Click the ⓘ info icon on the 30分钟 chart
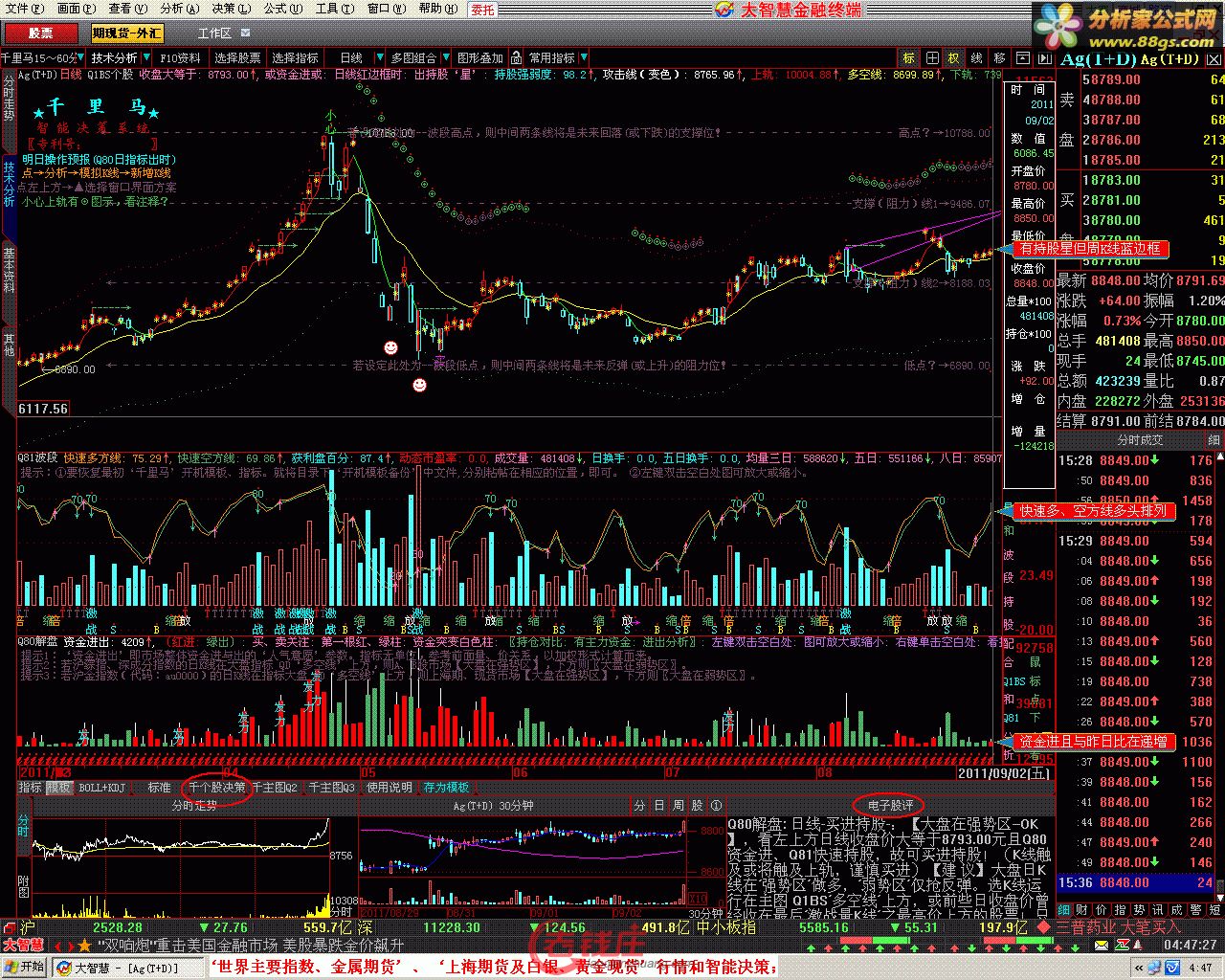Image resolution: width=1225 pixels, height=980 pixels. [x=716, y=806]
